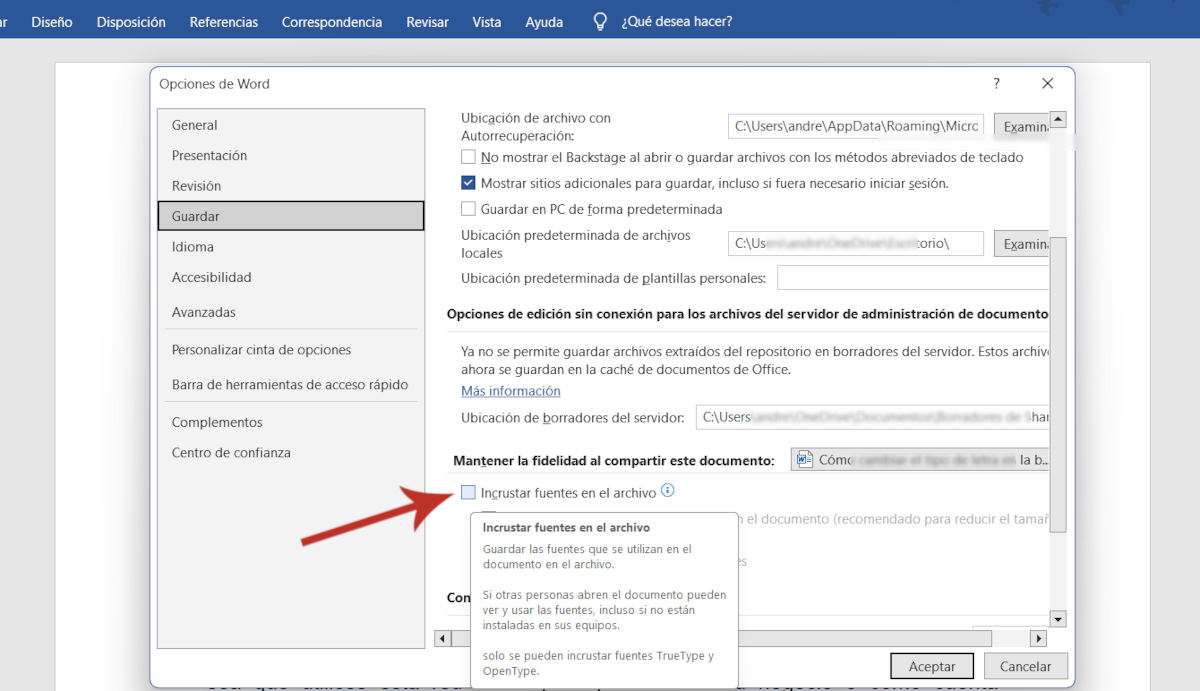This screenshot has height=691, width=1200.
Task: Uncheck "Mostrar sitios adicionales para guardar"
Action: 468,183
